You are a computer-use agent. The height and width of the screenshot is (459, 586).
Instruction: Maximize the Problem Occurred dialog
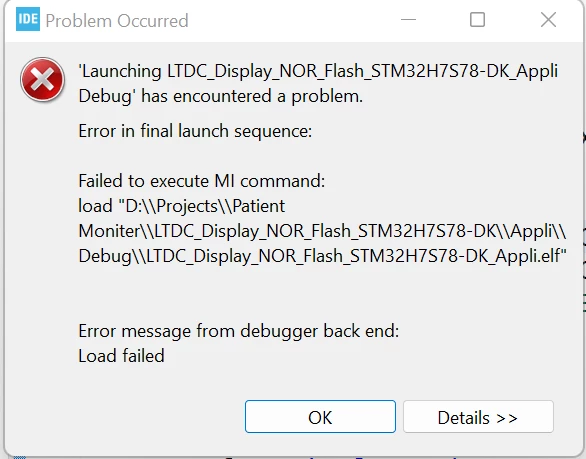(x=477, y=19)
